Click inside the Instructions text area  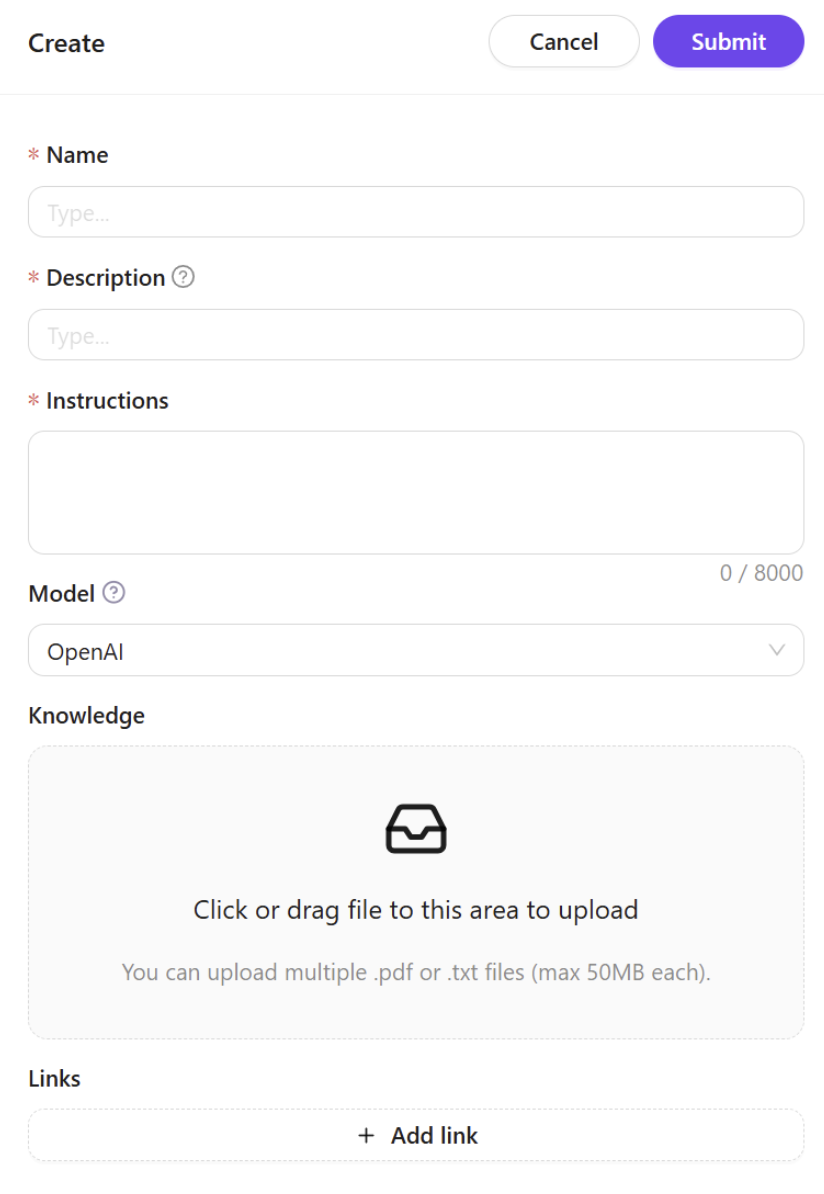pyautogui.click(x=416, y=492)
